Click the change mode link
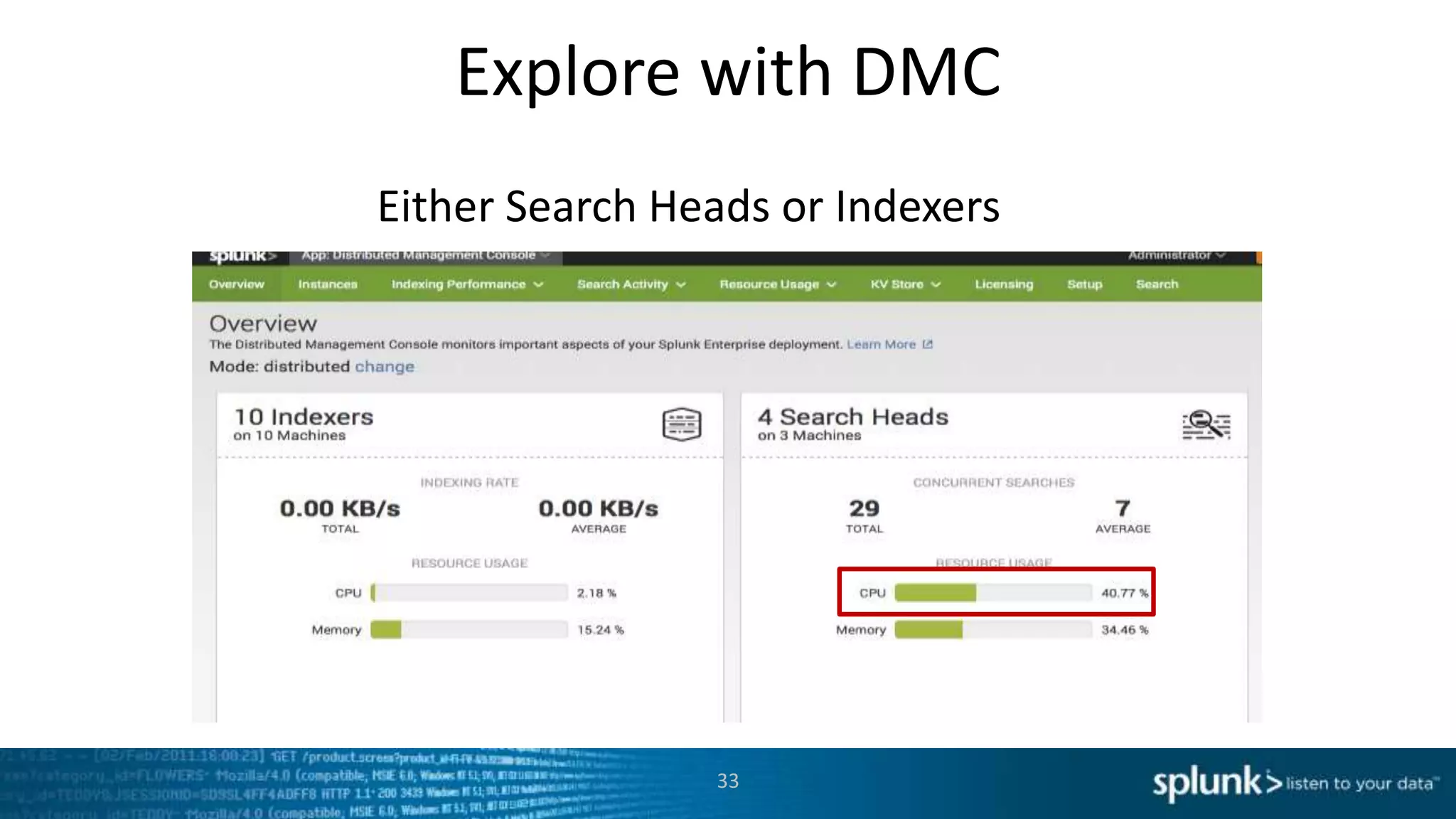This screenshot has height=819, width=1456. tap(385, 367)
